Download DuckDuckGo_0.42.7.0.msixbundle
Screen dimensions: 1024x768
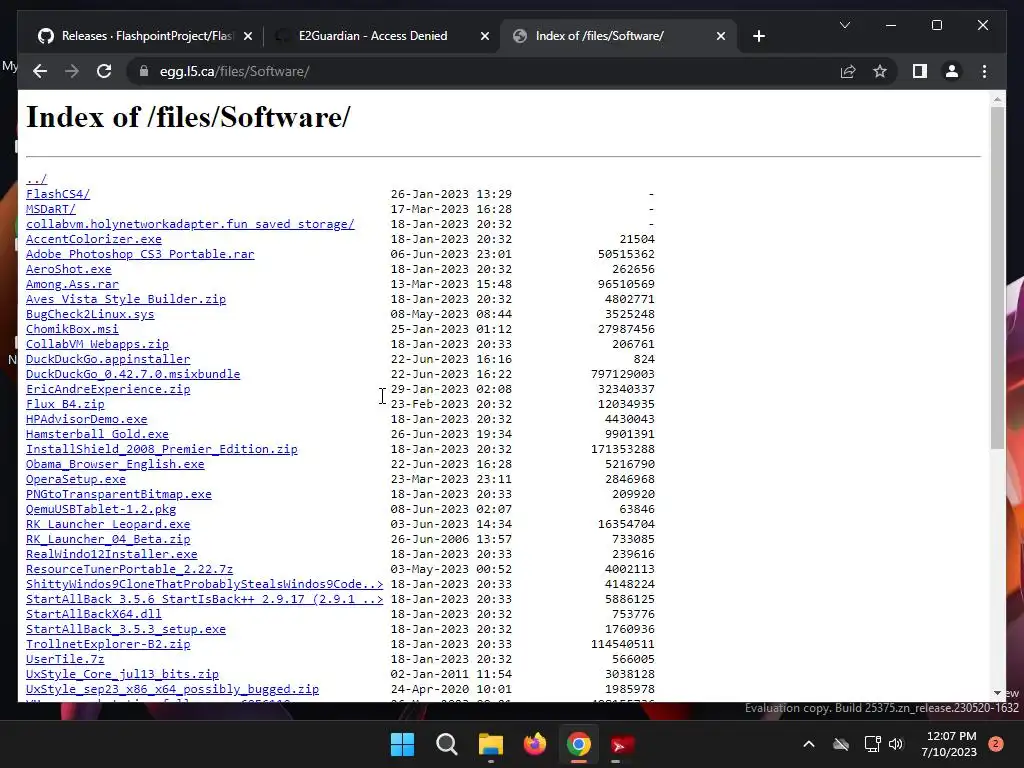[x=133, y=374]
